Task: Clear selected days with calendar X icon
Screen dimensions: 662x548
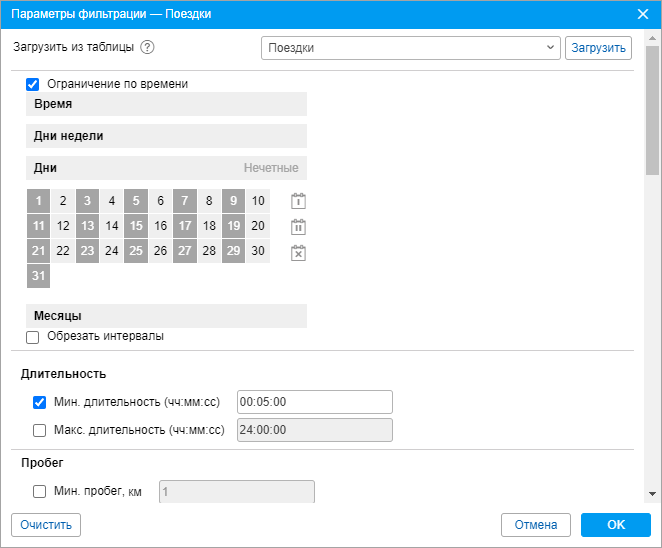Action: 297,253
